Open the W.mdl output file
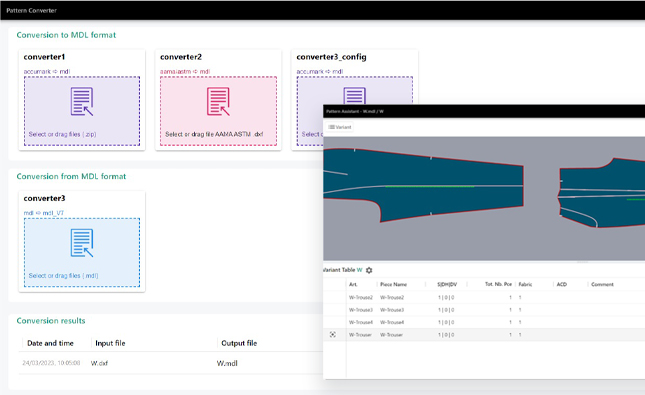This screenshot has height=395, width=645. [227, 363]
